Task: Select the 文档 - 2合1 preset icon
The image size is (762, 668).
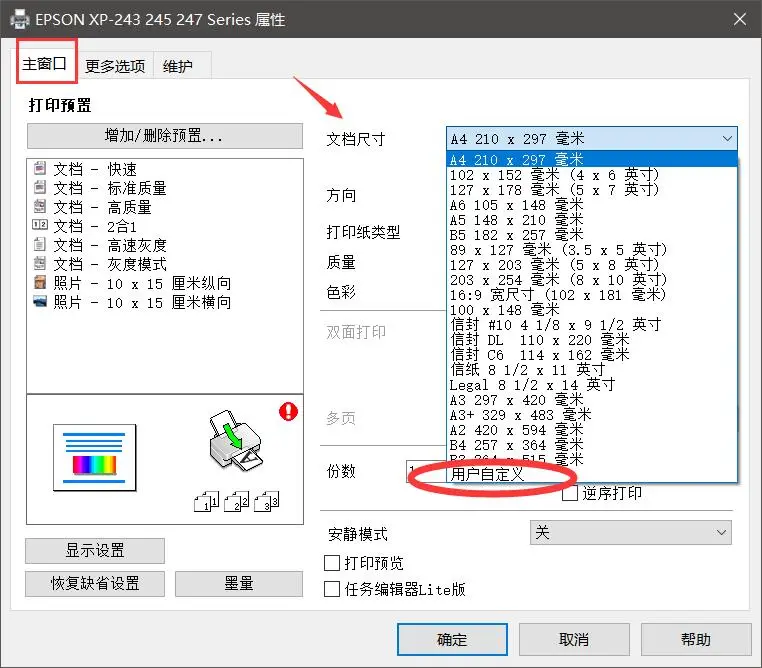Action: tap(40, 226)
